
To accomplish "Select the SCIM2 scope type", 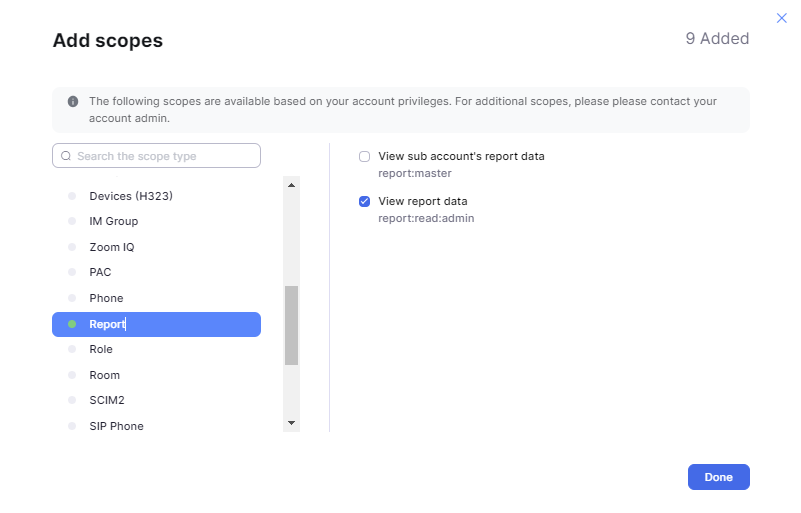I will [106, 400].
